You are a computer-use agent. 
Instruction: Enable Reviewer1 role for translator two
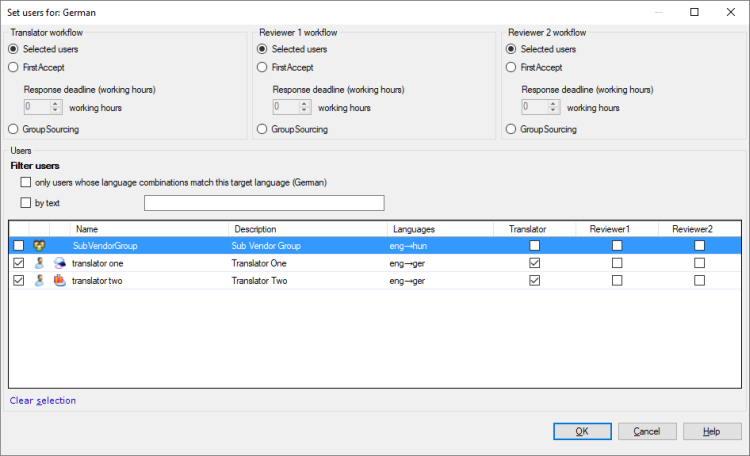(x=617, y=281)
